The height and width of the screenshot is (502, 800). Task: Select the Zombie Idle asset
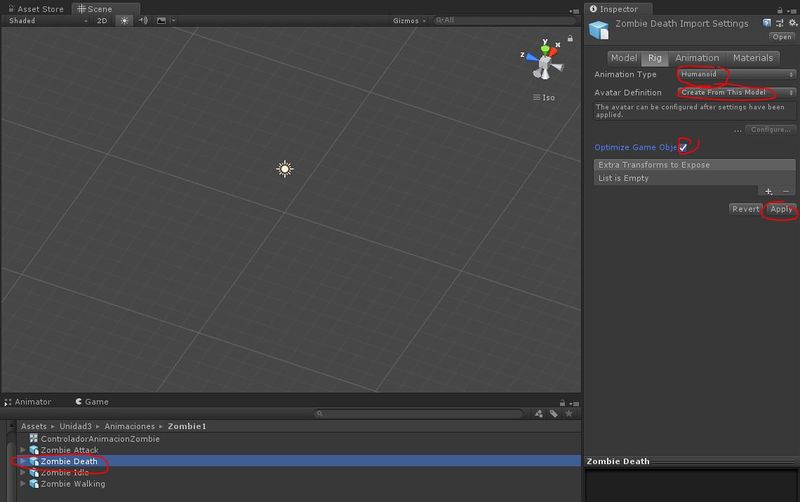(x=65, y=472)
